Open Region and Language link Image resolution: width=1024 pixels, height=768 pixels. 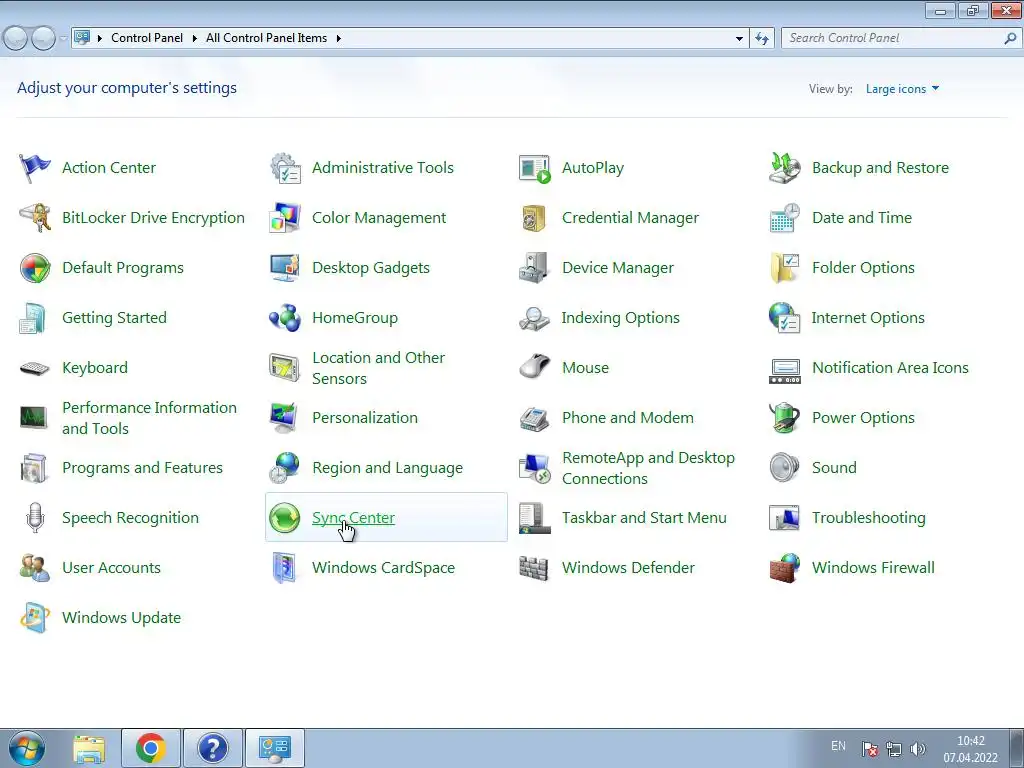tap(387, 468)
